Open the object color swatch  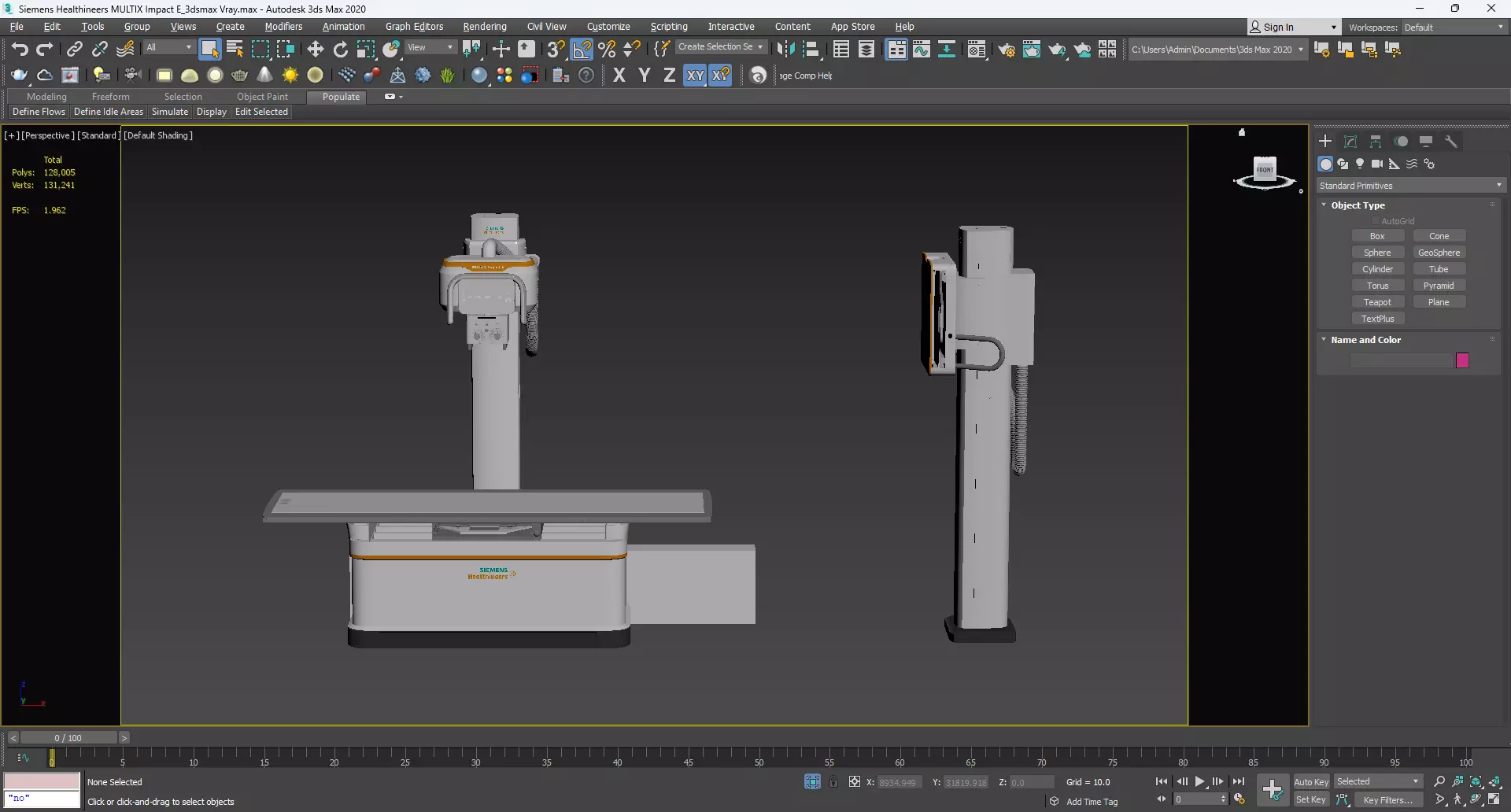[1462, 360]
